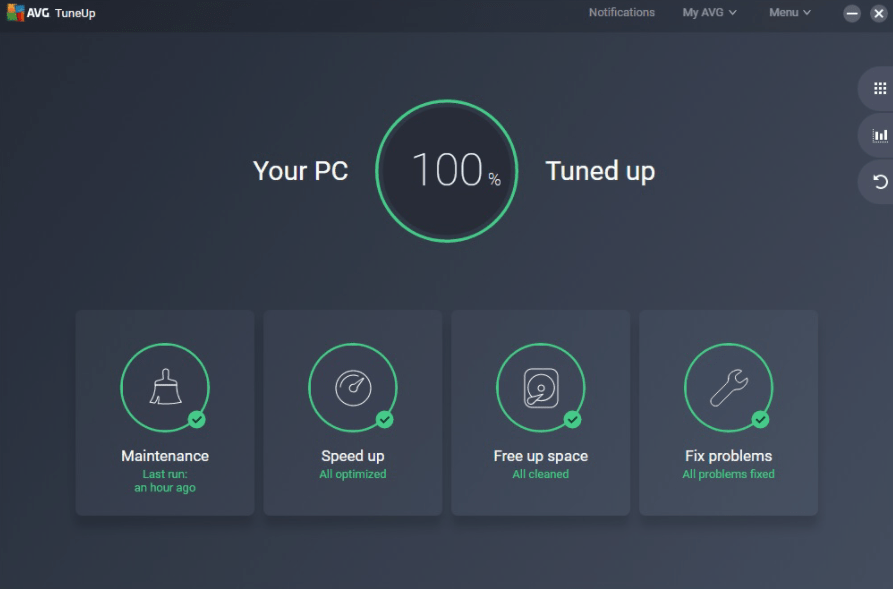Click "All cleaned" under Free up space
Screen dimensions: 893x589
tap(540, 474)
